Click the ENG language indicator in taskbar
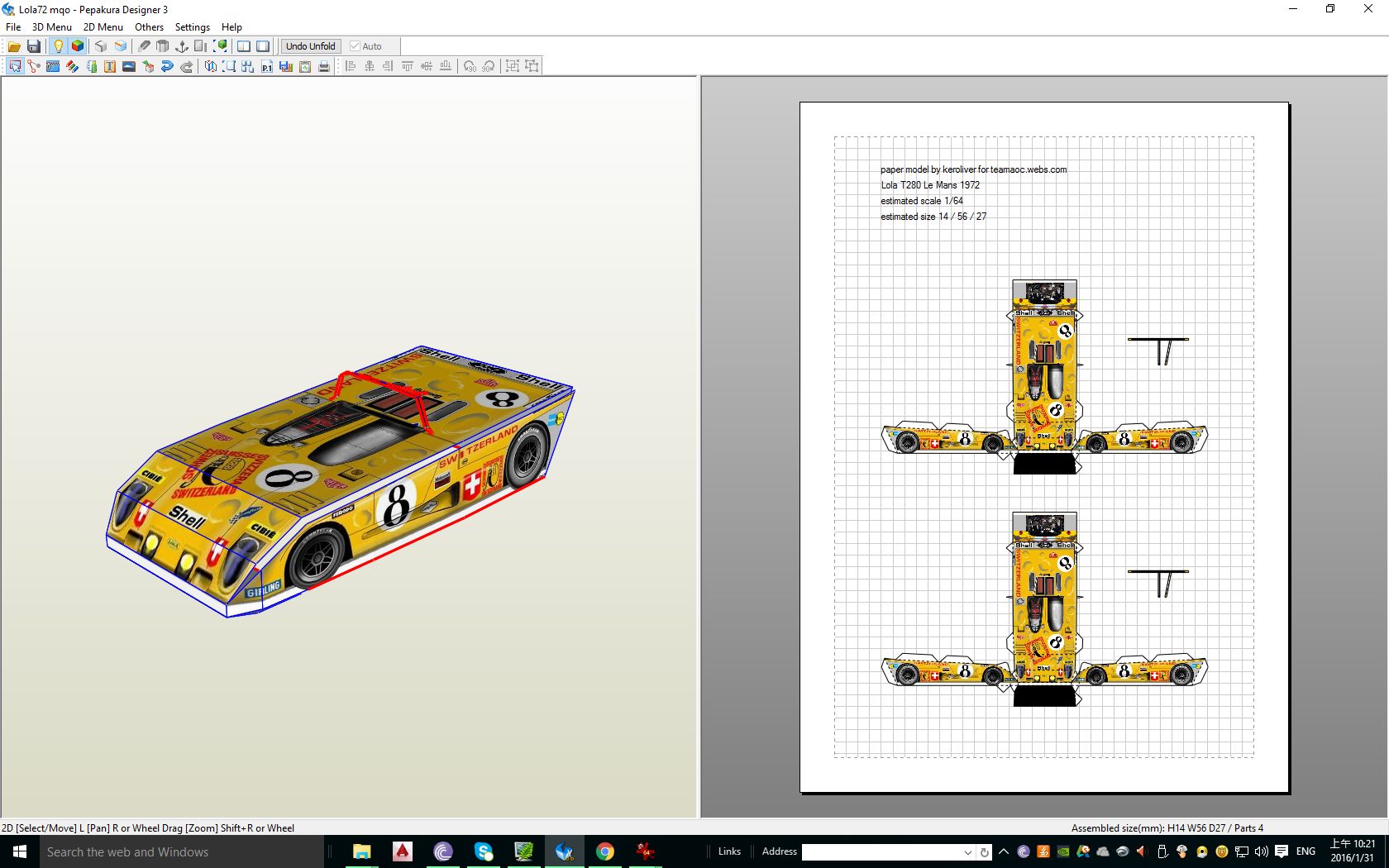 pos(1305,851)
